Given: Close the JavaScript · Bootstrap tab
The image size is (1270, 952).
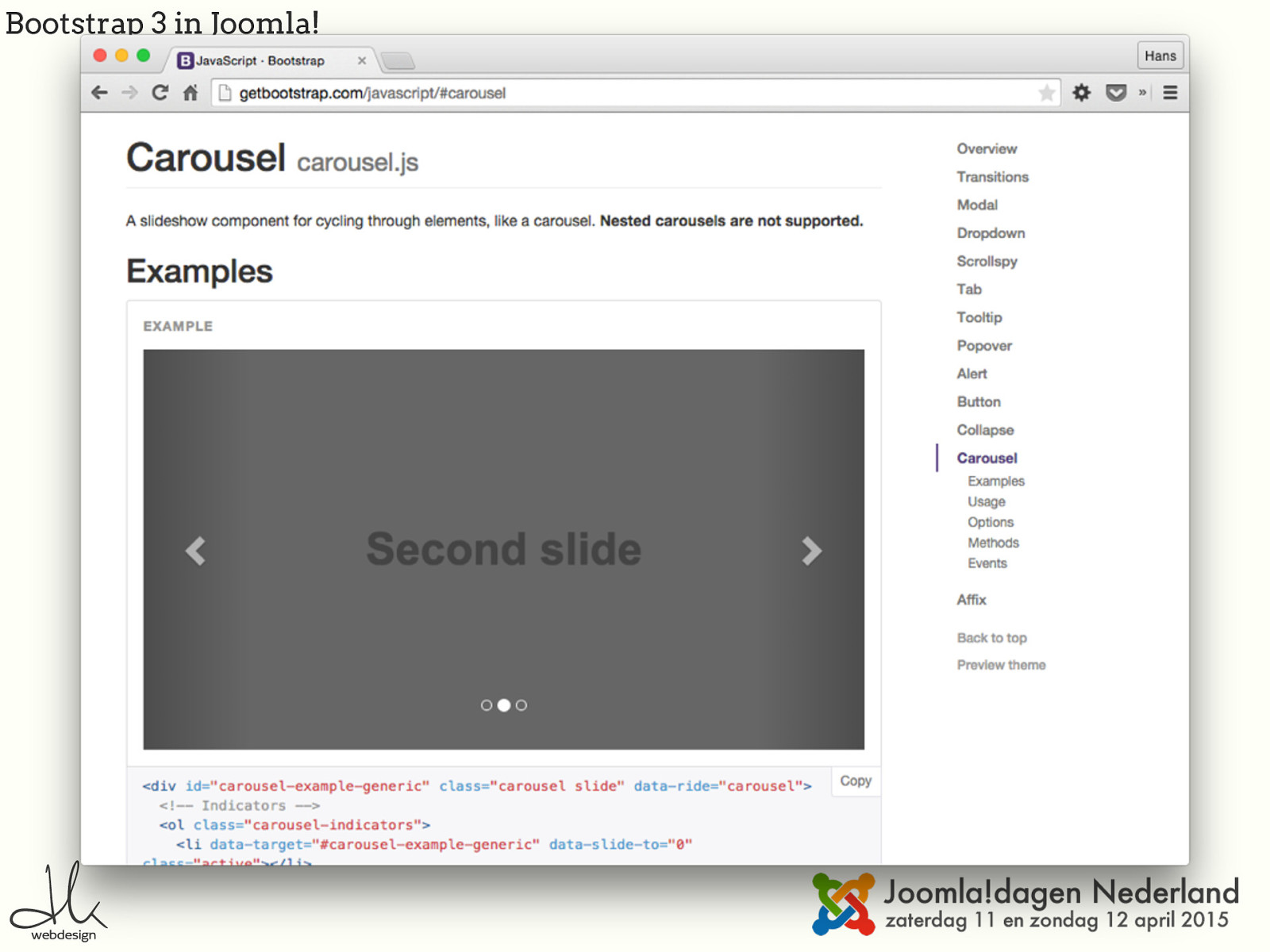Looking at the screenshot, I should click(x=362, y=60).
